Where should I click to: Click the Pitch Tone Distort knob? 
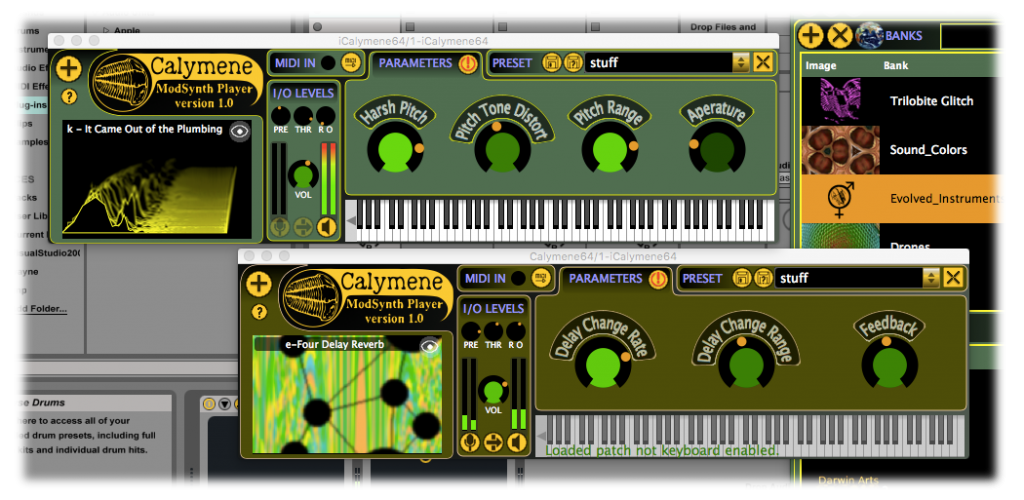point(502,148)
